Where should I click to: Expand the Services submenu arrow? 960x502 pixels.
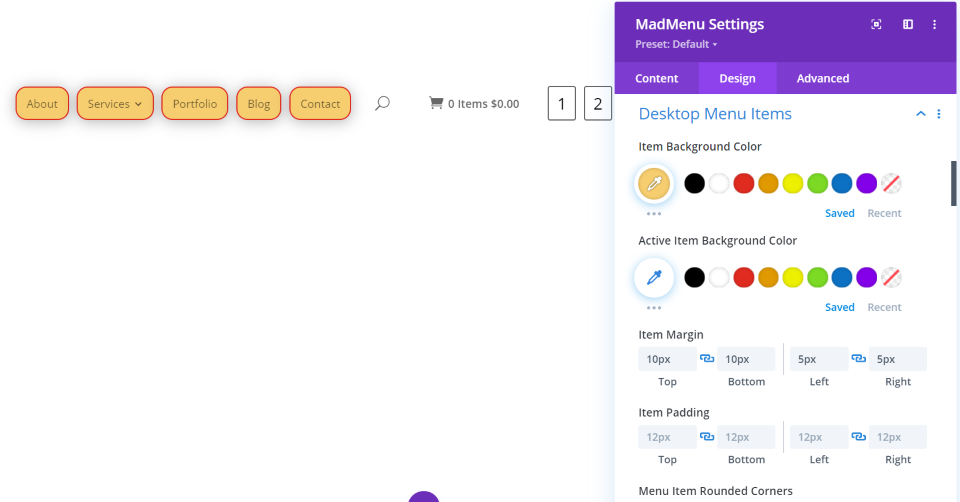(138, 104)
